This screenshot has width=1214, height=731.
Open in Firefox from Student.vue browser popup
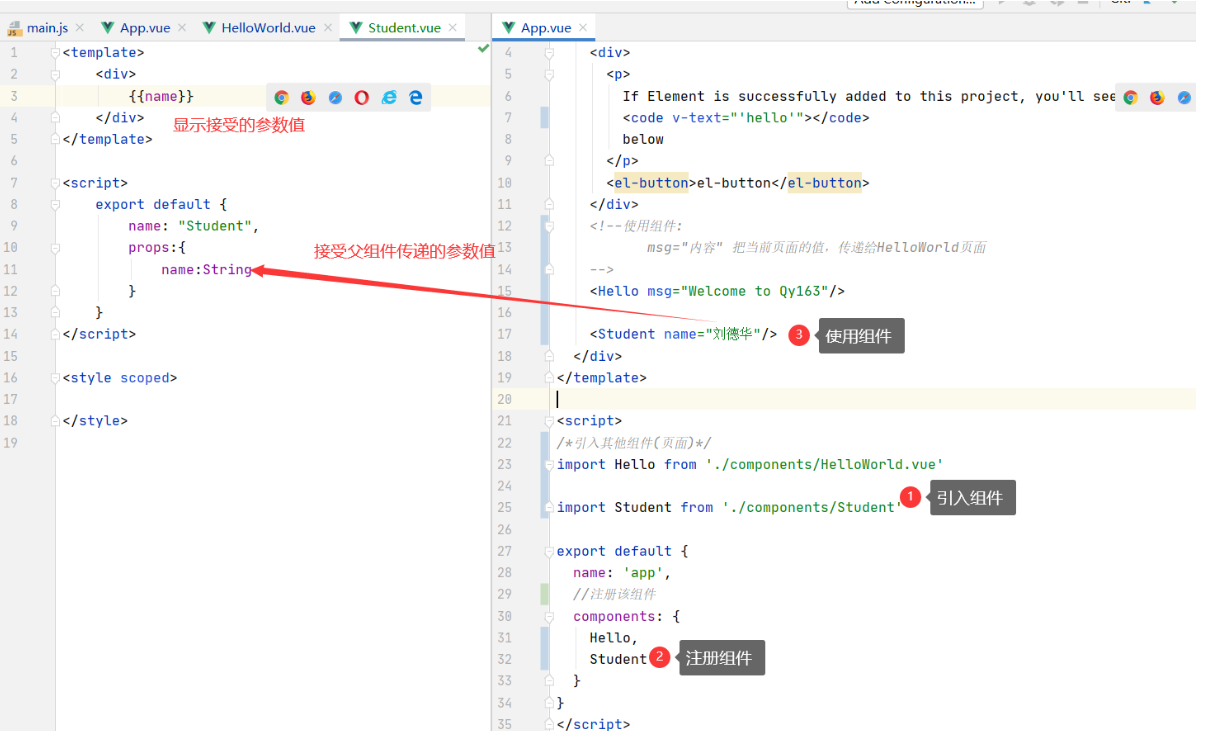click(308, 97)
